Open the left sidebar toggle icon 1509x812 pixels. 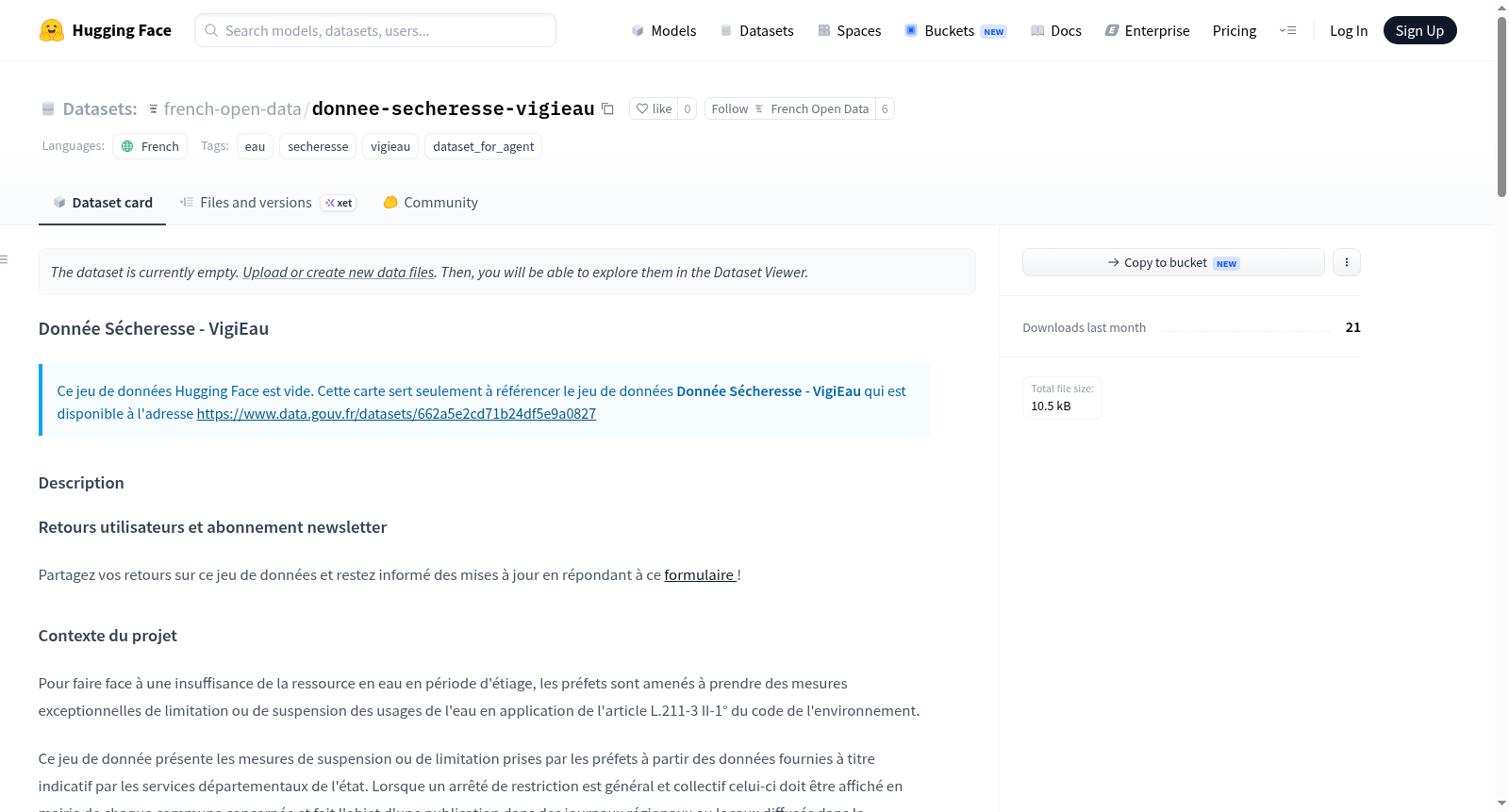4,259
